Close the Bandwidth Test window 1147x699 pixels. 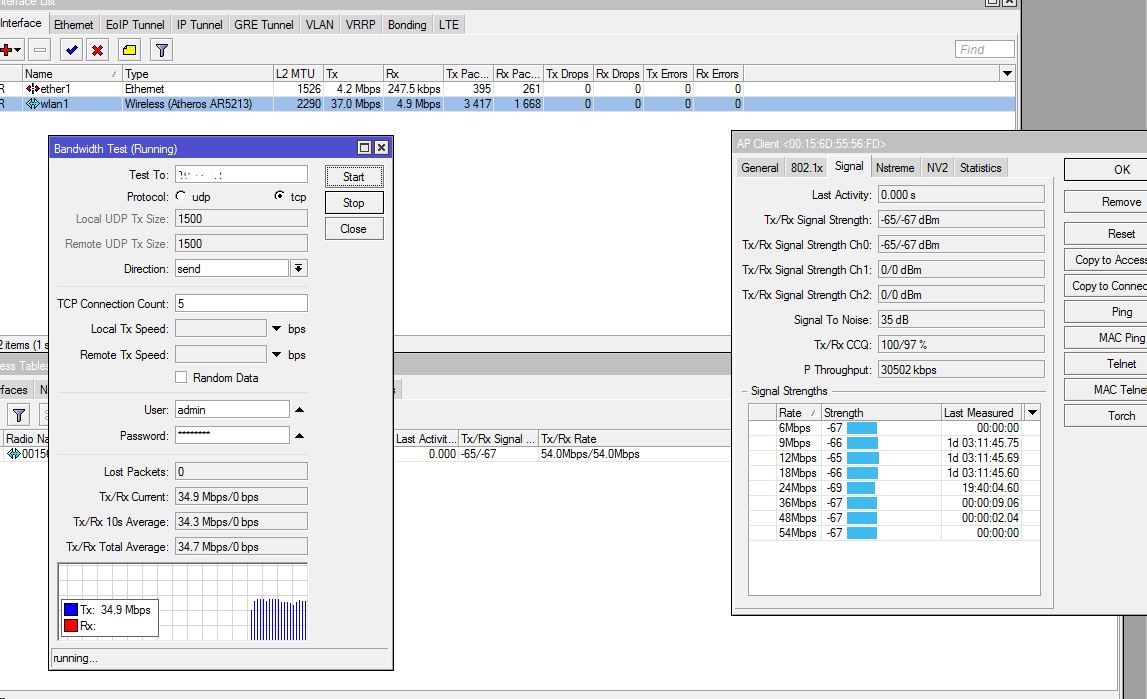tap(381, 148)
